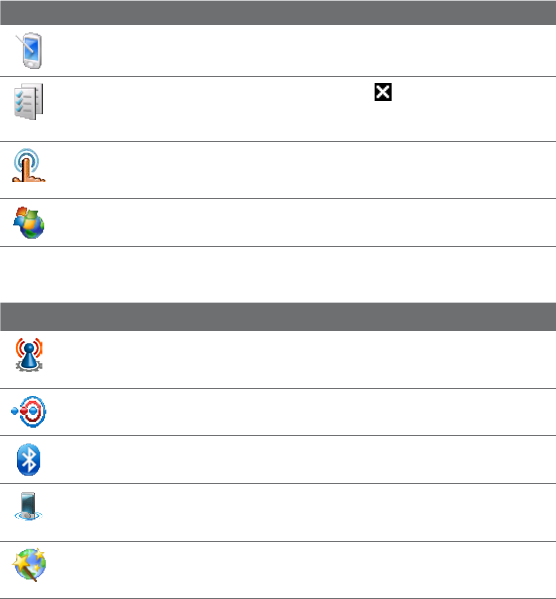The image size is (556, 599).
Task: Select the finger touch ripple icon
Action: (x=29, y=165)
